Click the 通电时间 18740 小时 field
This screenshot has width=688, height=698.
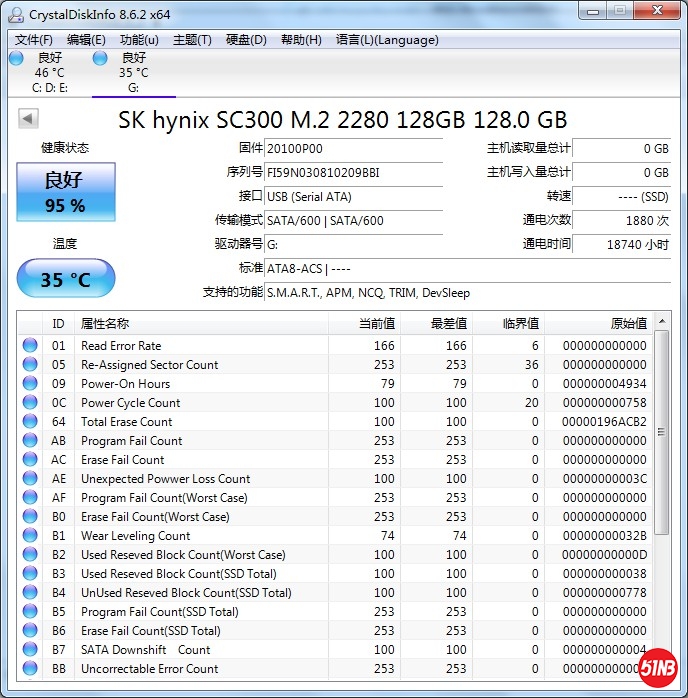[621, 244]
